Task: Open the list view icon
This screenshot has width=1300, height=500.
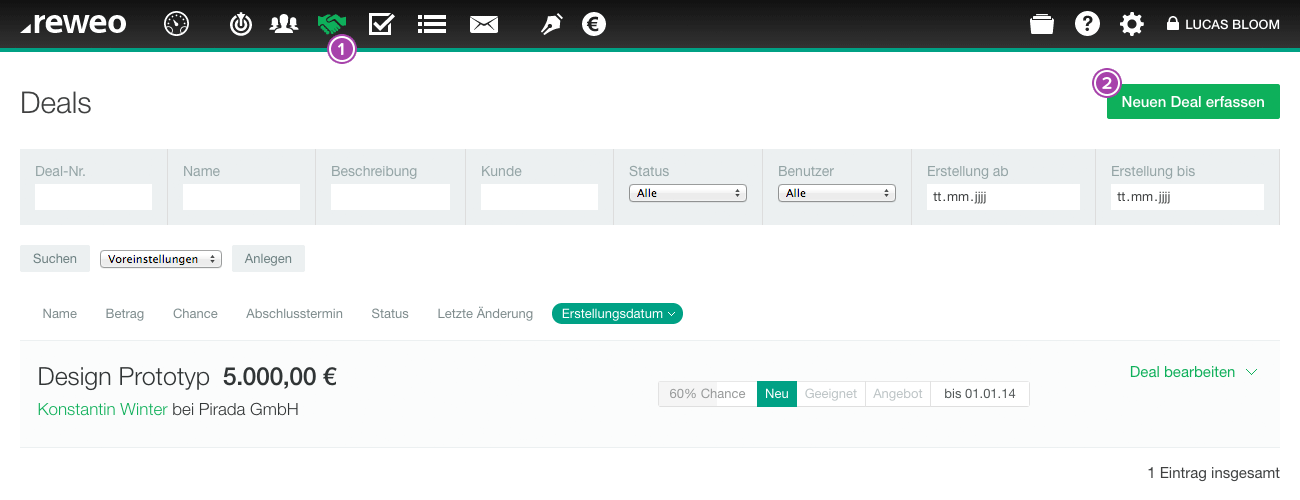Action: [432, 24]
